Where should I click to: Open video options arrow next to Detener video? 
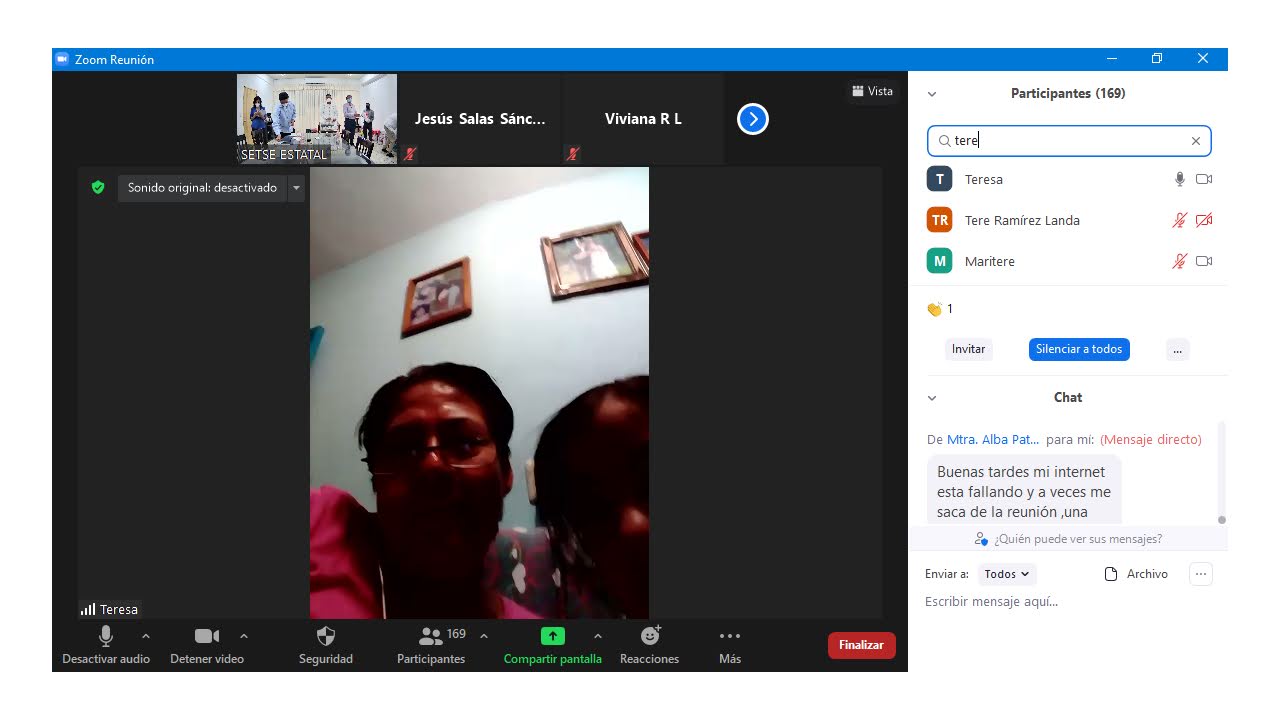(243, 636)
